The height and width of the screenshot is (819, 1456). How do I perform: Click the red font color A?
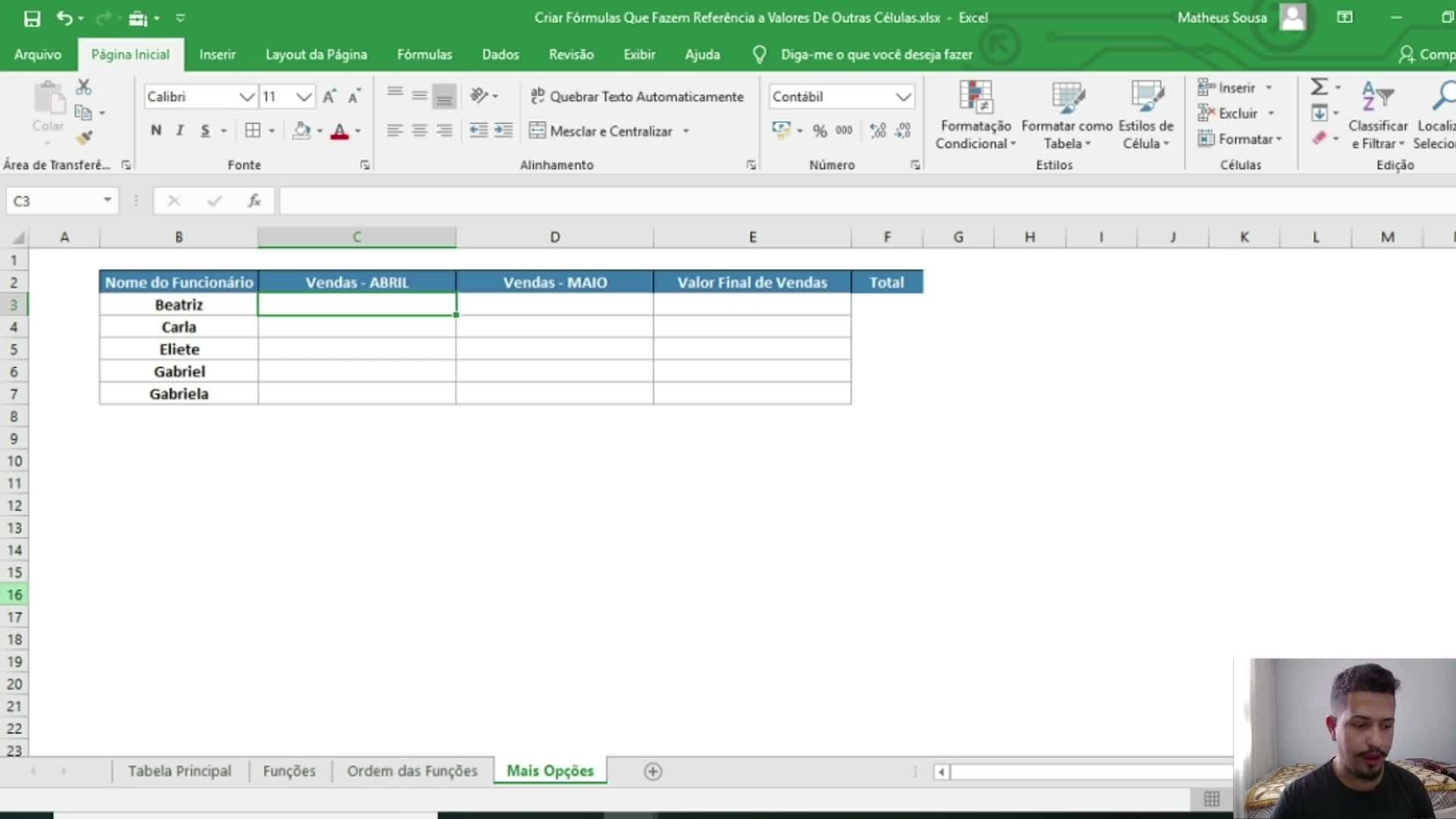340,130
